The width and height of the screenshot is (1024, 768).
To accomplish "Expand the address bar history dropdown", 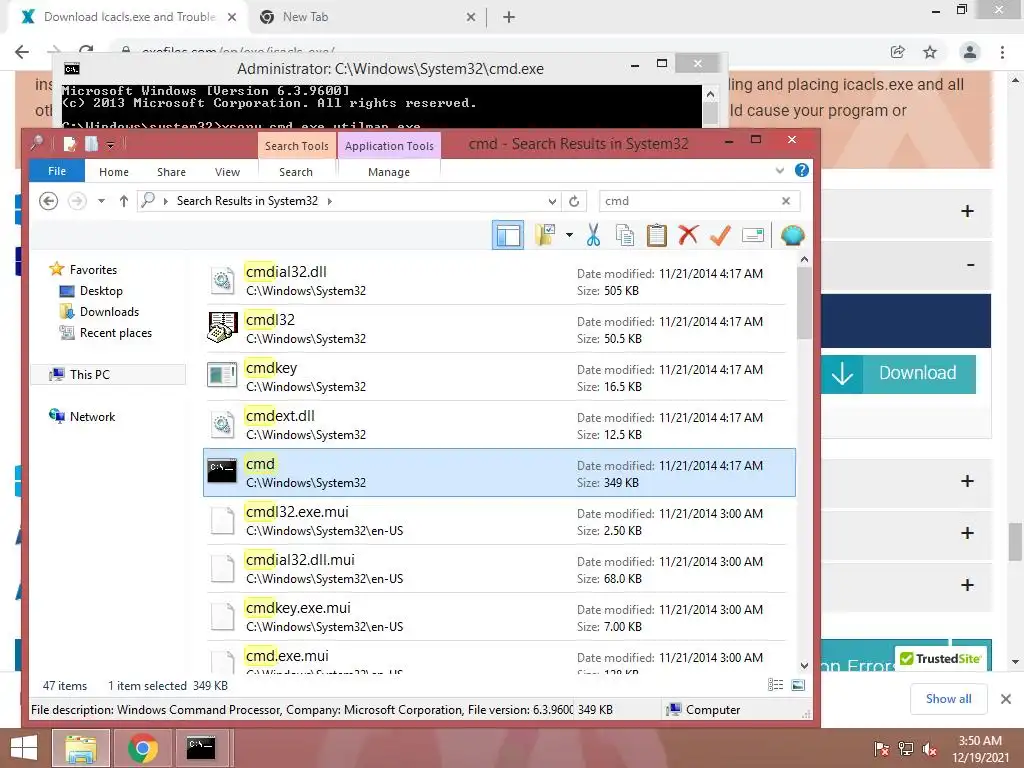I will pos(552,201).
